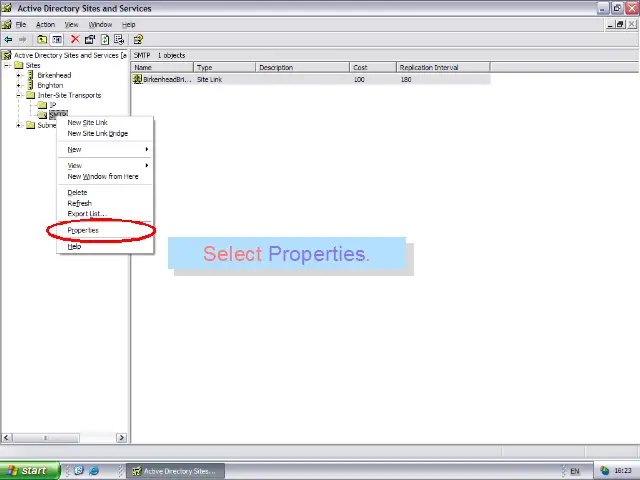The image size is (640, 480).
Task: Click the IP folder icon
Action: [x=42, y=105]
